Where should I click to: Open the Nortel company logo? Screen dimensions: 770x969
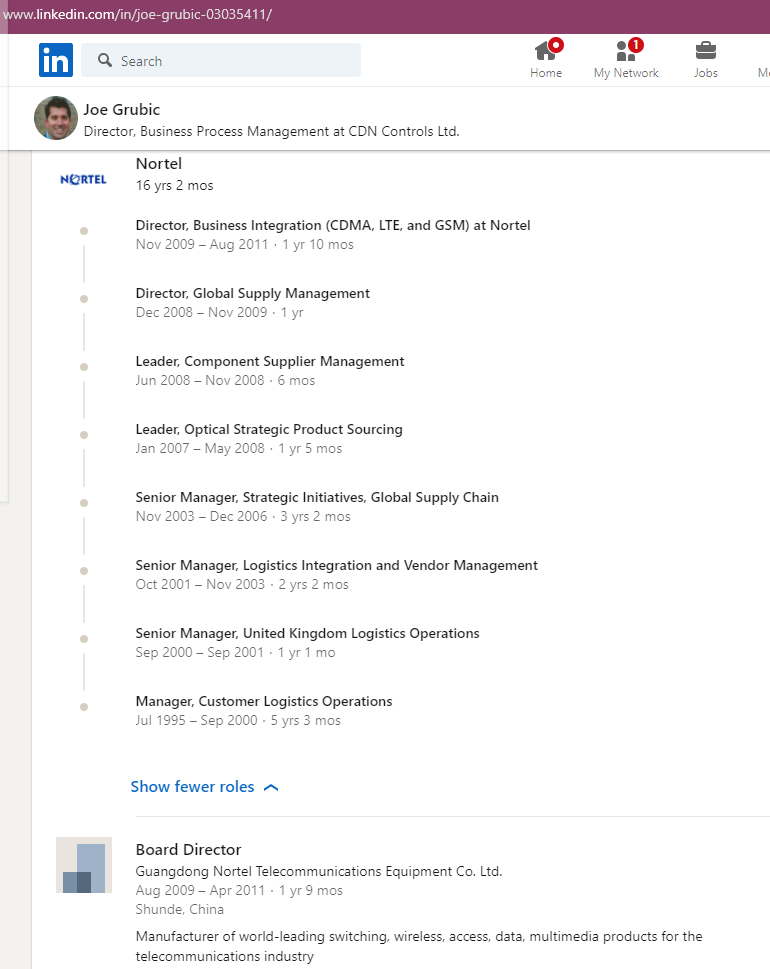(x=83, y=179)
